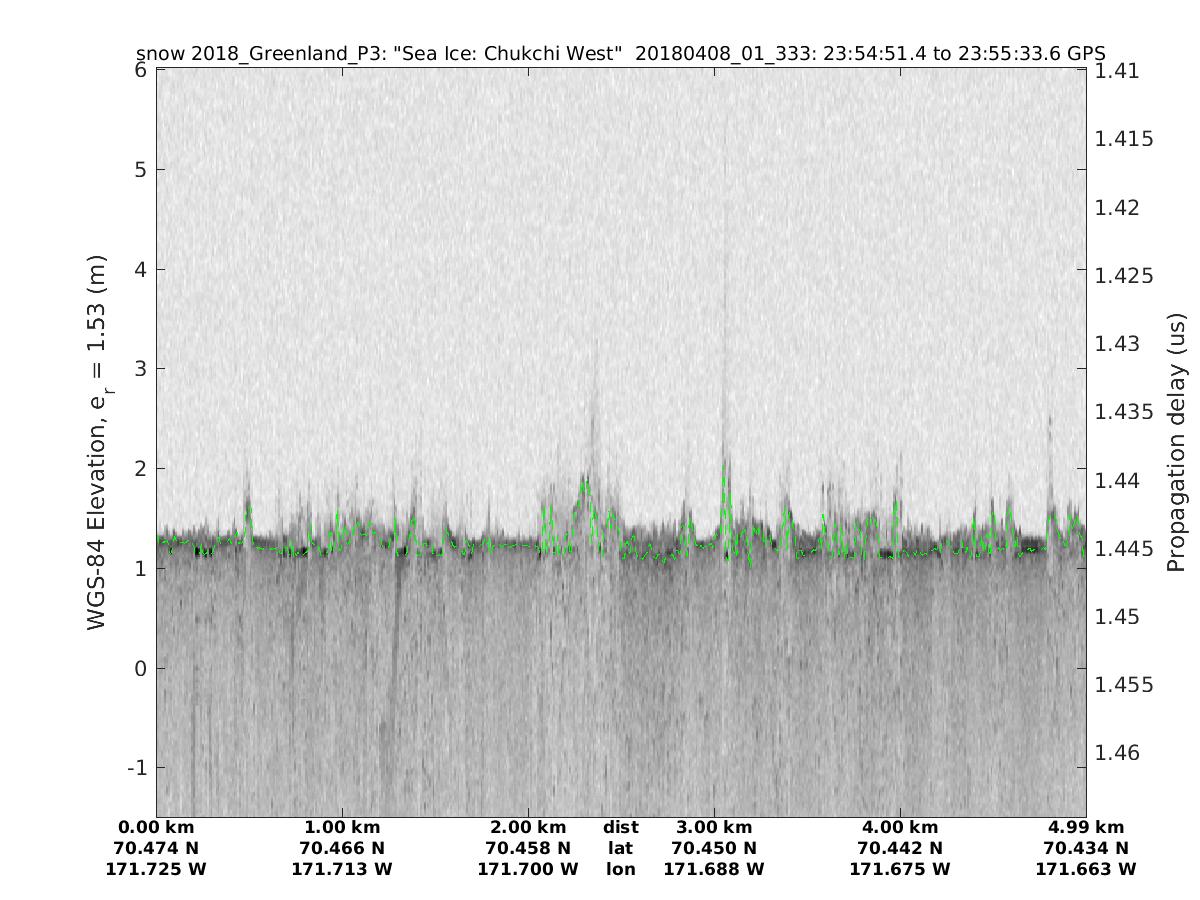This screenshot has height=900, width=1200.
Task: Select the 1.46 propagation delay tick
Action: pyautogui.click(x=1117, y=753)
